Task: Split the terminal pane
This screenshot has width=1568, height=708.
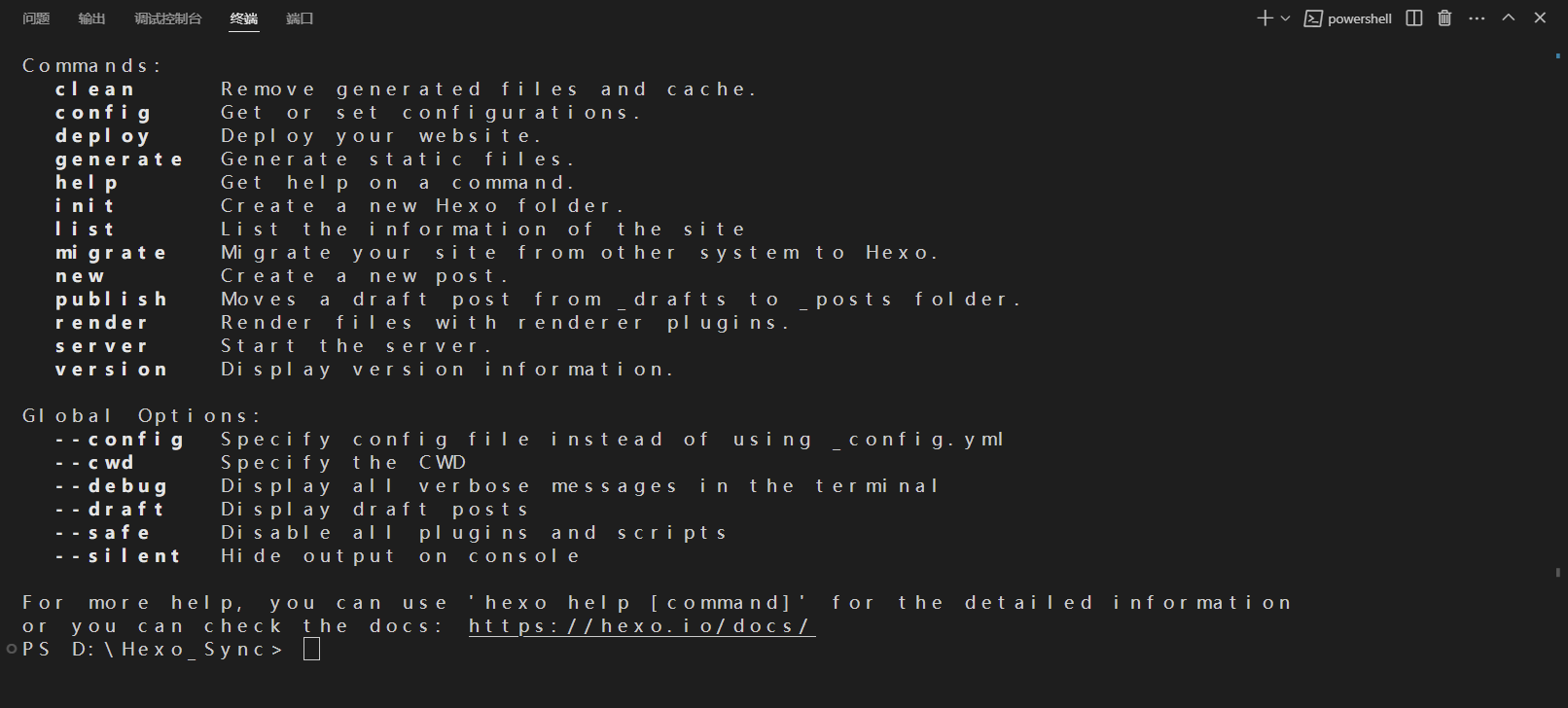Action: click(x=1414, y=18)
